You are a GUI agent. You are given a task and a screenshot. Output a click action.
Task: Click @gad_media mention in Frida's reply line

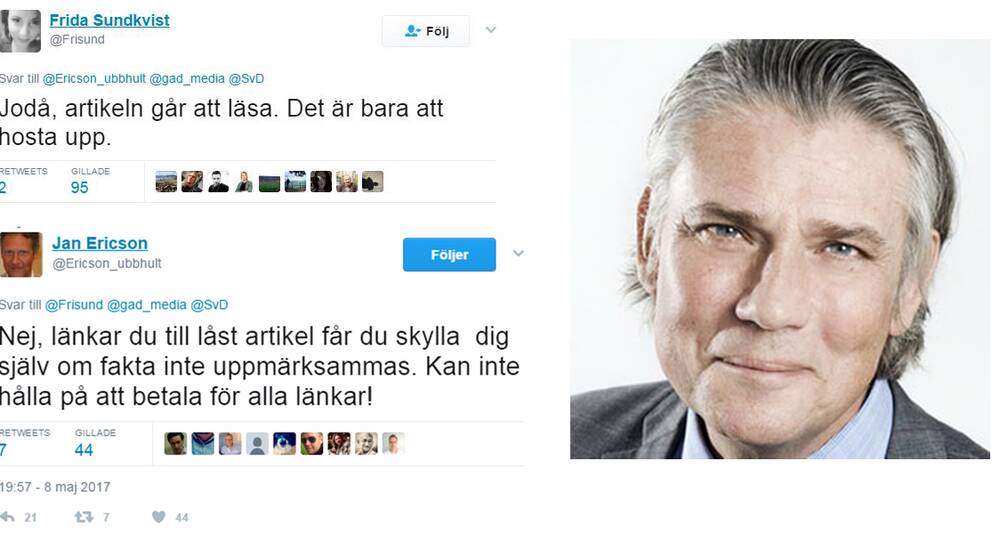pos(187,78)
